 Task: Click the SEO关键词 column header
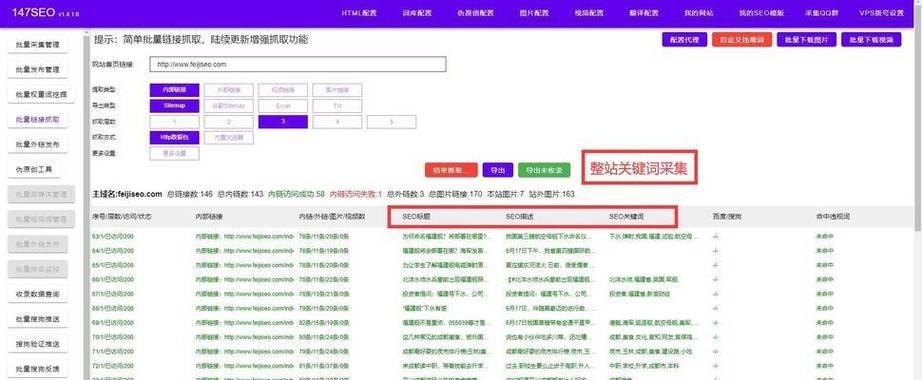626,216
